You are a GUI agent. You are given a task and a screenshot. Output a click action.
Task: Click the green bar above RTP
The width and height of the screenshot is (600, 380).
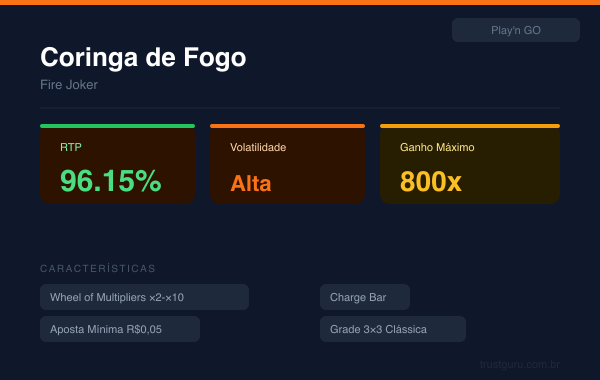(x=117, y=126)
